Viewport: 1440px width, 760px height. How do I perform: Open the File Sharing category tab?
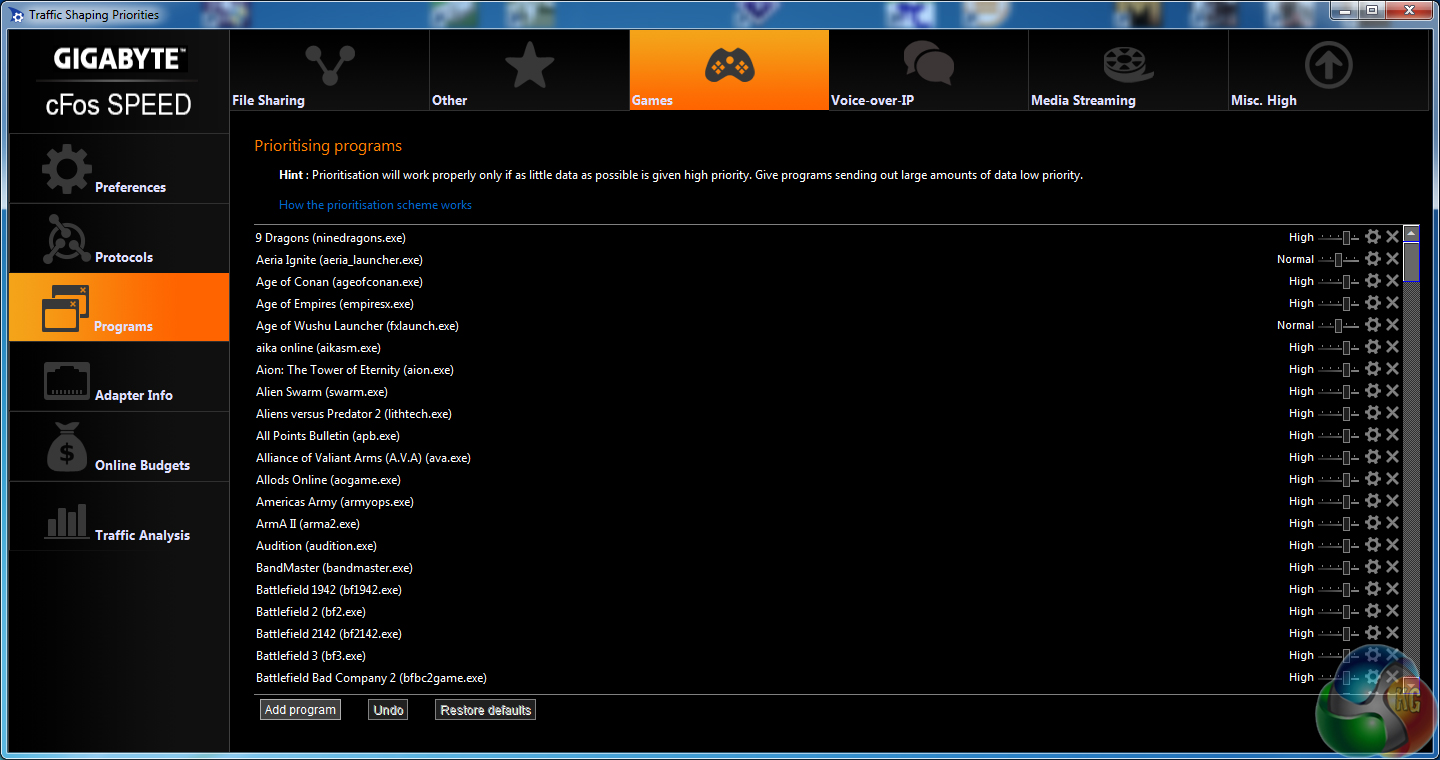click(329, 69)
